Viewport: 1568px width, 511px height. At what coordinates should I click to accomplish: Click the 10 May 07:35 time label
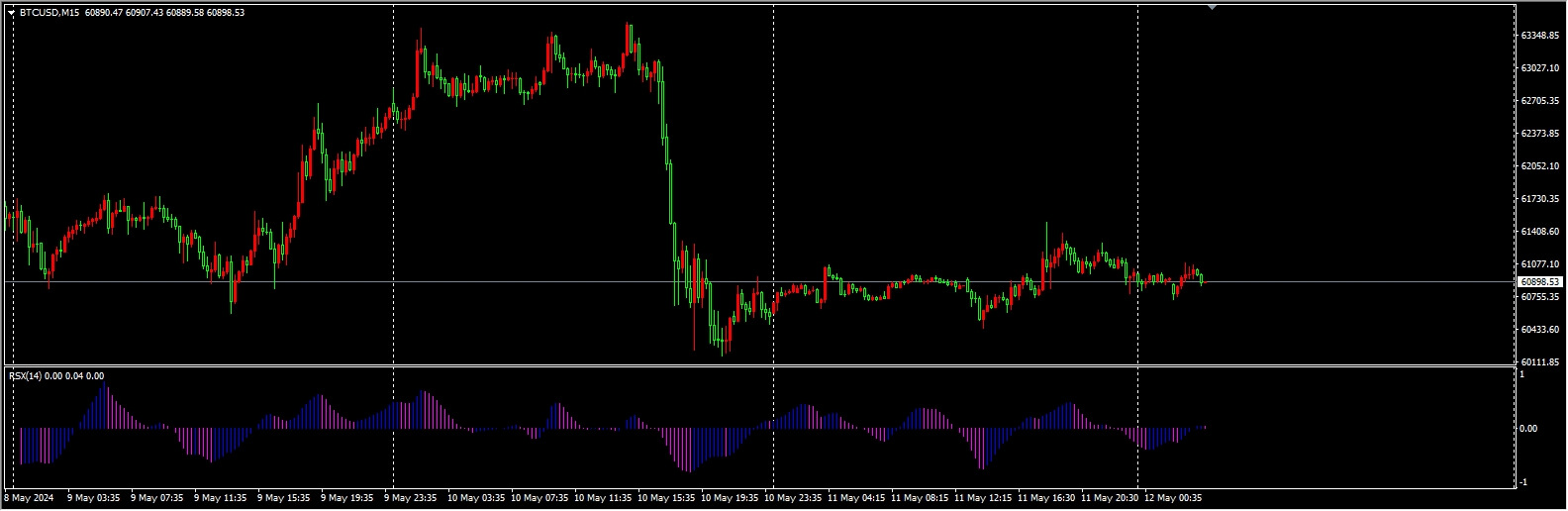539,498
